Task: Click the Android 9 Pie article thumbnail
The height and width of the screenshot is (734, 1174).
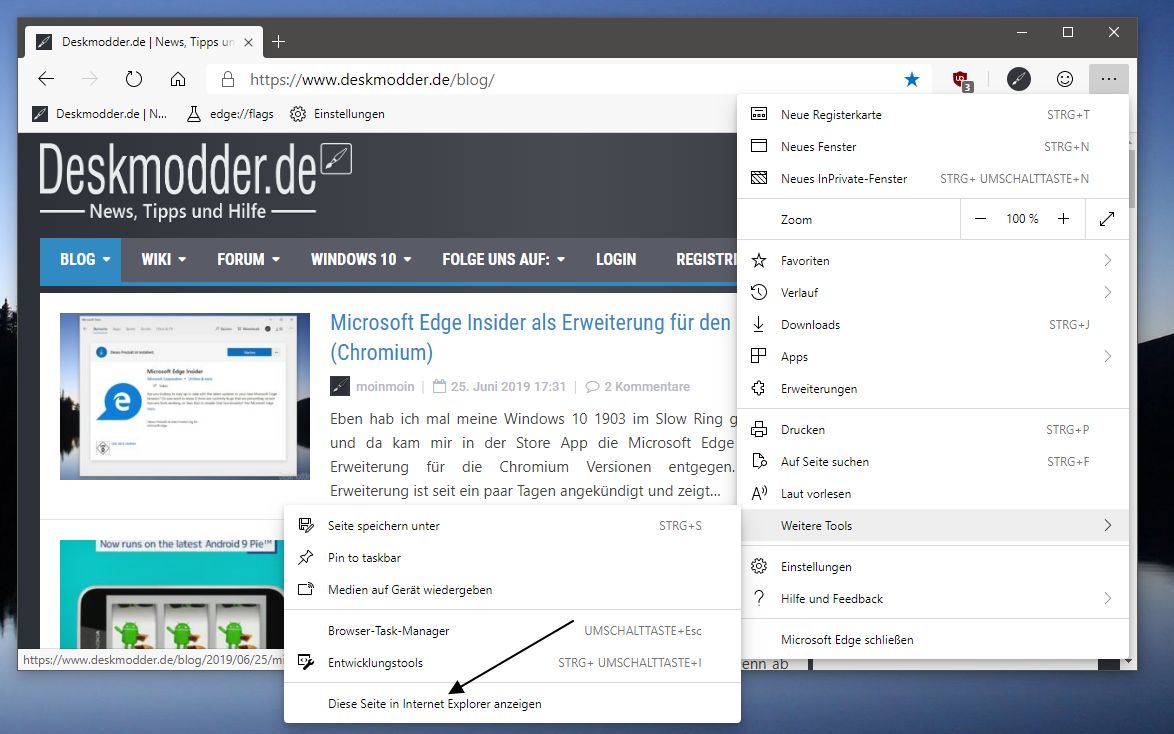Action: coord(172,593)
